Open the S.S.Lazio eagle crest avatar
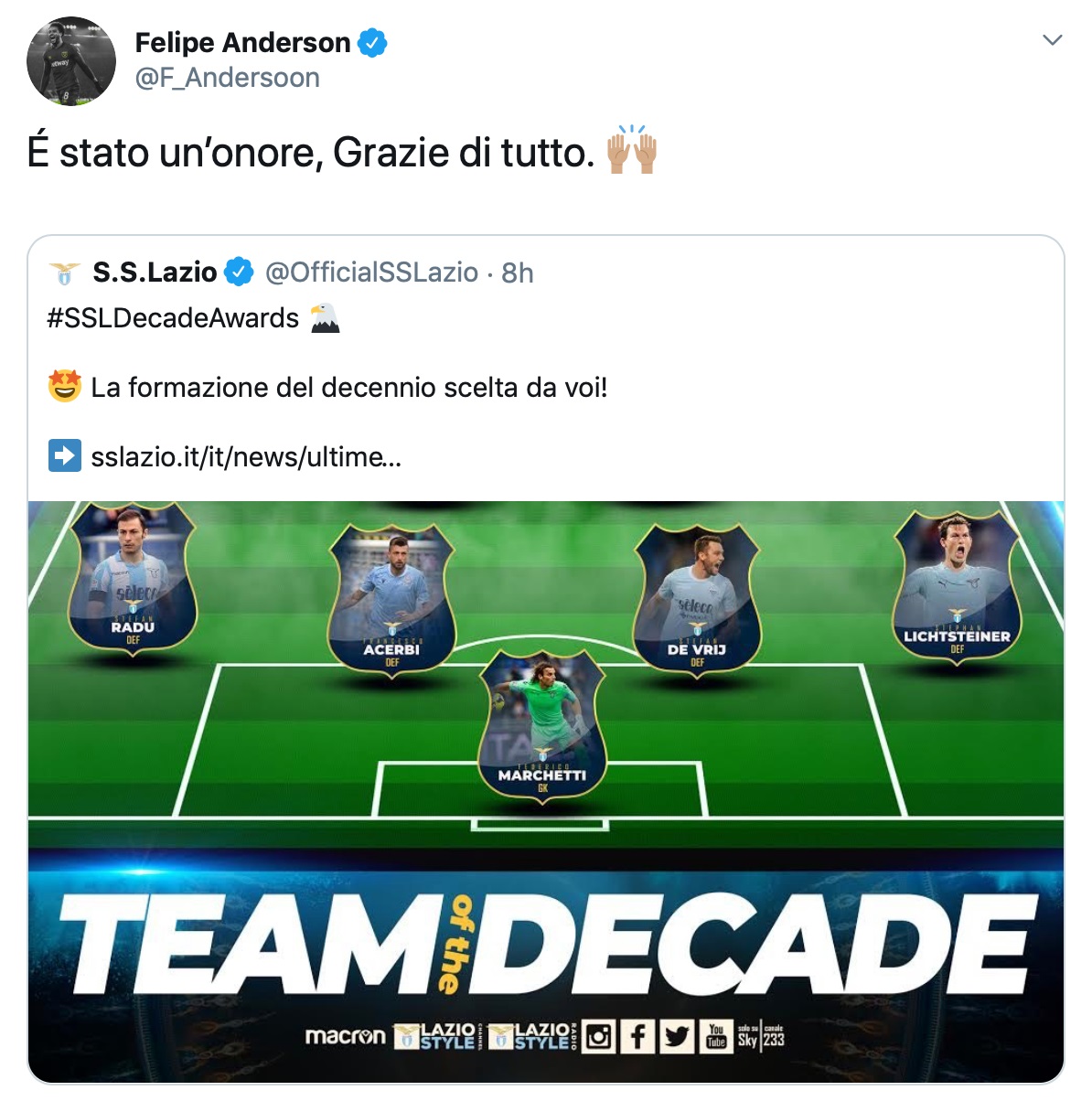This screenshot has width=1092, height=1112. (x=64, y=273)
